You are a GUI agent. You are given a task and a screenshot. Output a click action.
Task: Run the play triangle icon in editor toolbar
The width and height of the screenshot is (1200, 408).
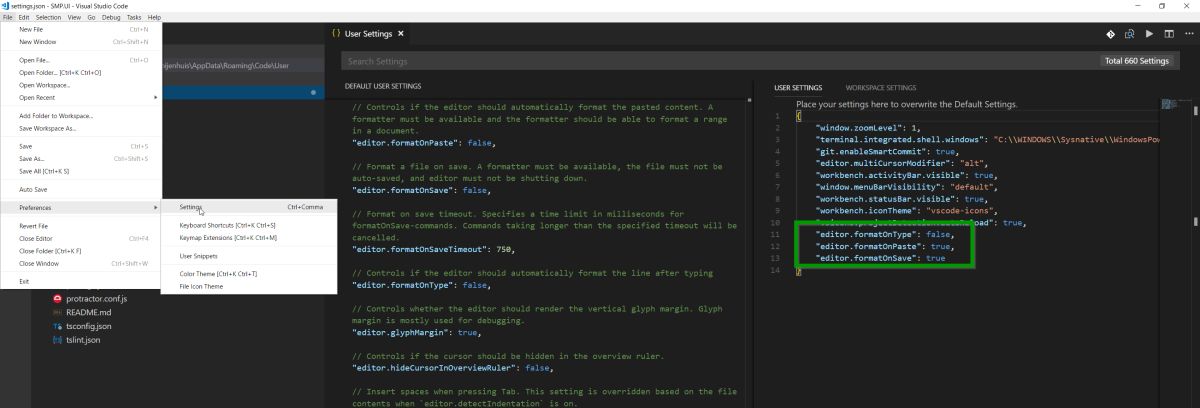[x=1149, y=34]
